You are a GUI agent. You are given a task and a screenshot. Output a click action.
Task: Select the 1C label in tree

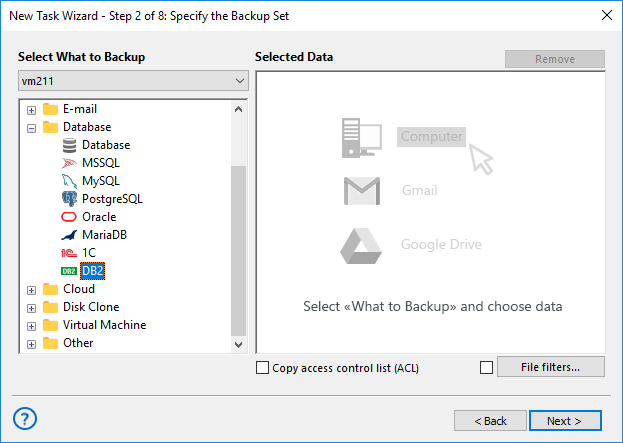point(89,253)
